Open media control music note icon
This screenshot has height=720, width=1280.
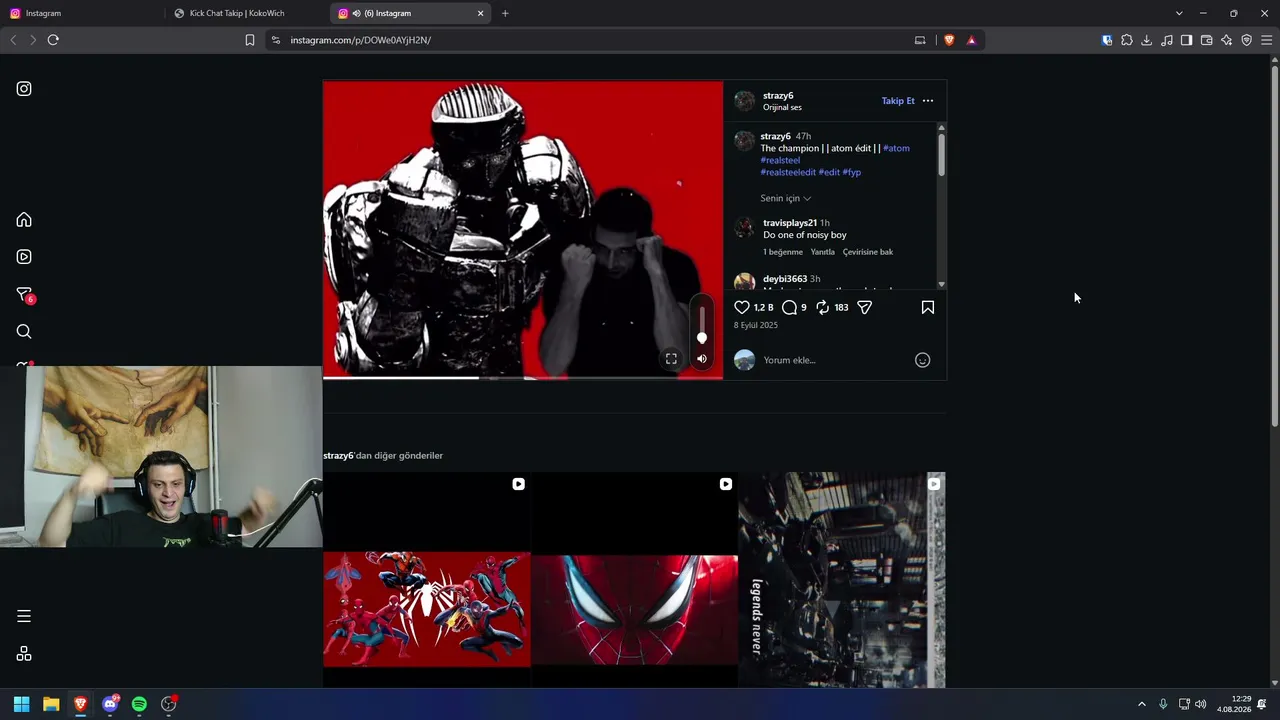coord(1167,40)
